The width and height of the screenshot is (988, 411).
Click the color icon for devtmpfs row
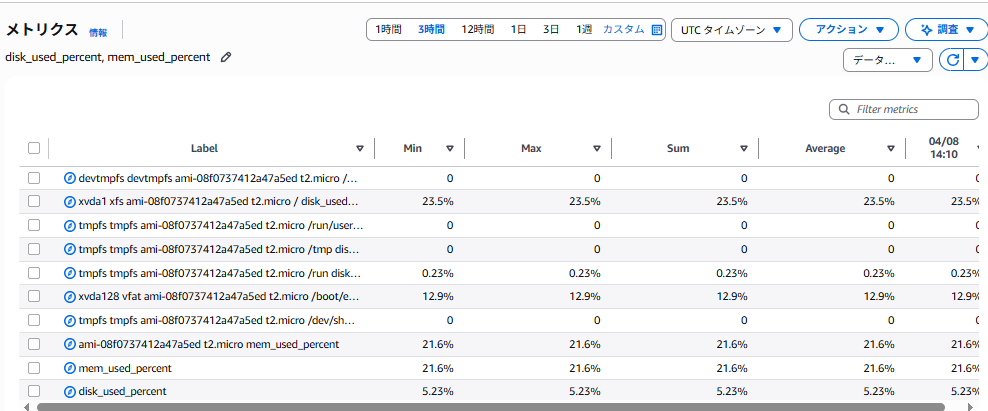click(x=70, y=178)
